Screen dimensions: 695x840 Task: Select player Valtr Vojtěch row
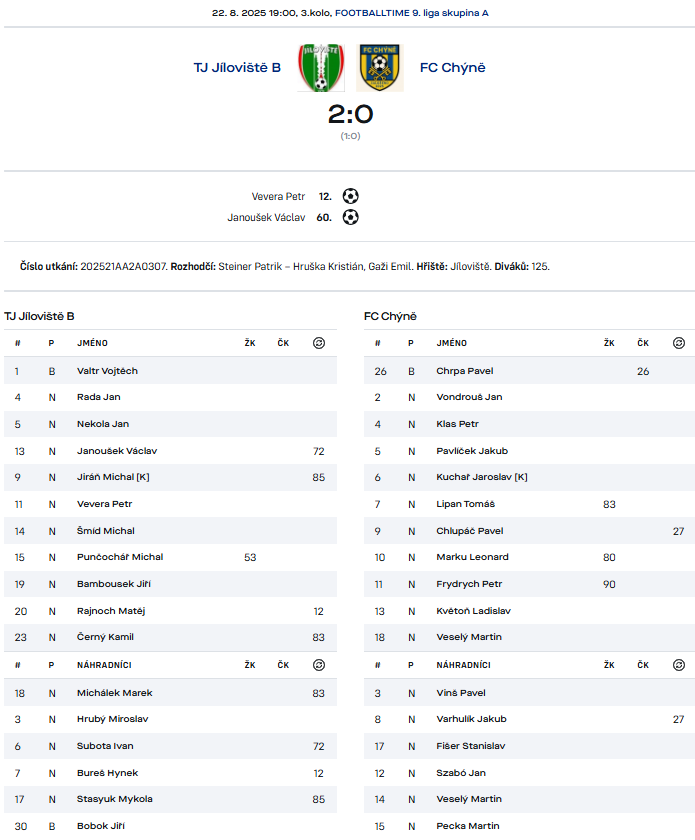coord(170,371)
